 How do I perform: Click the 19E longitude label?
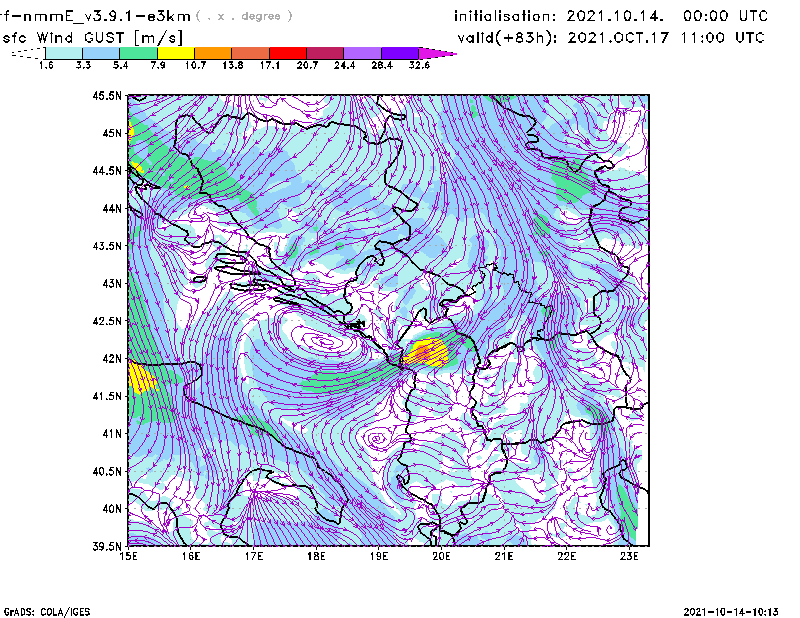tap(379, 556)
